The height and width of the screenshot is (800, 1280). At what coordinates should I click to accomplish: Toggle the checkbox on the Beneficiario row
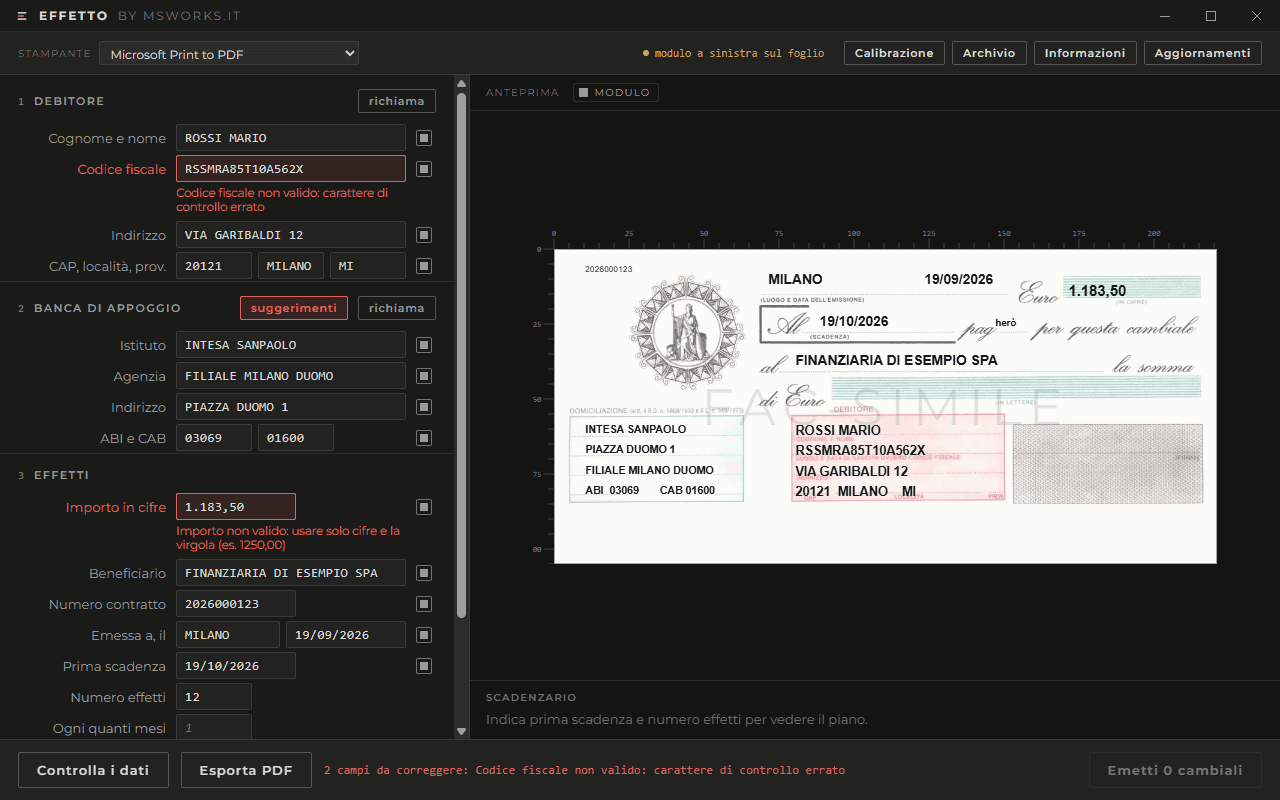click(424, 573)
